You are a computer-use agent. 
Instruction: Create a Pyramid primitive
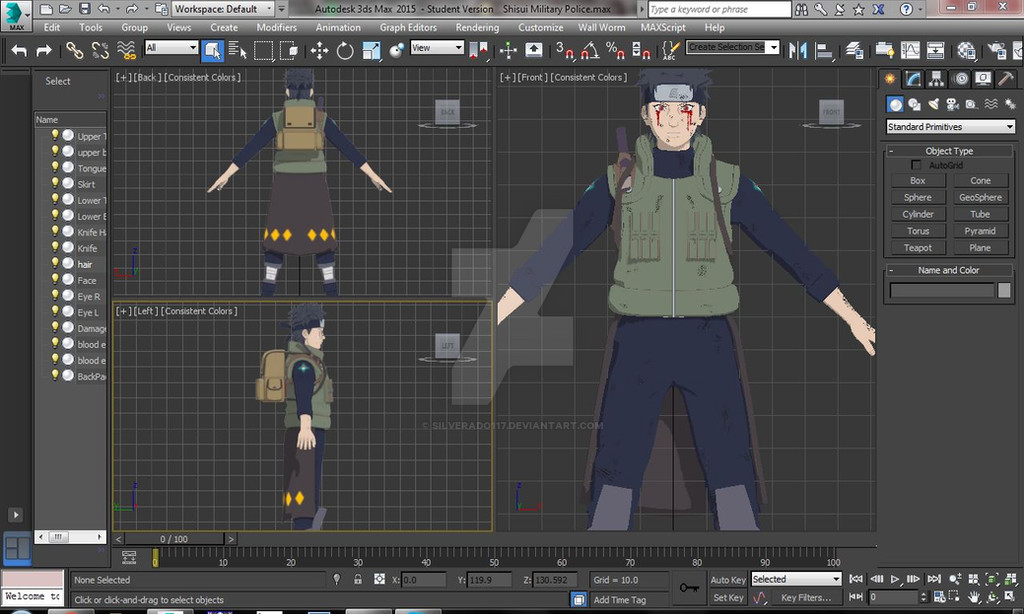[980, 231]
